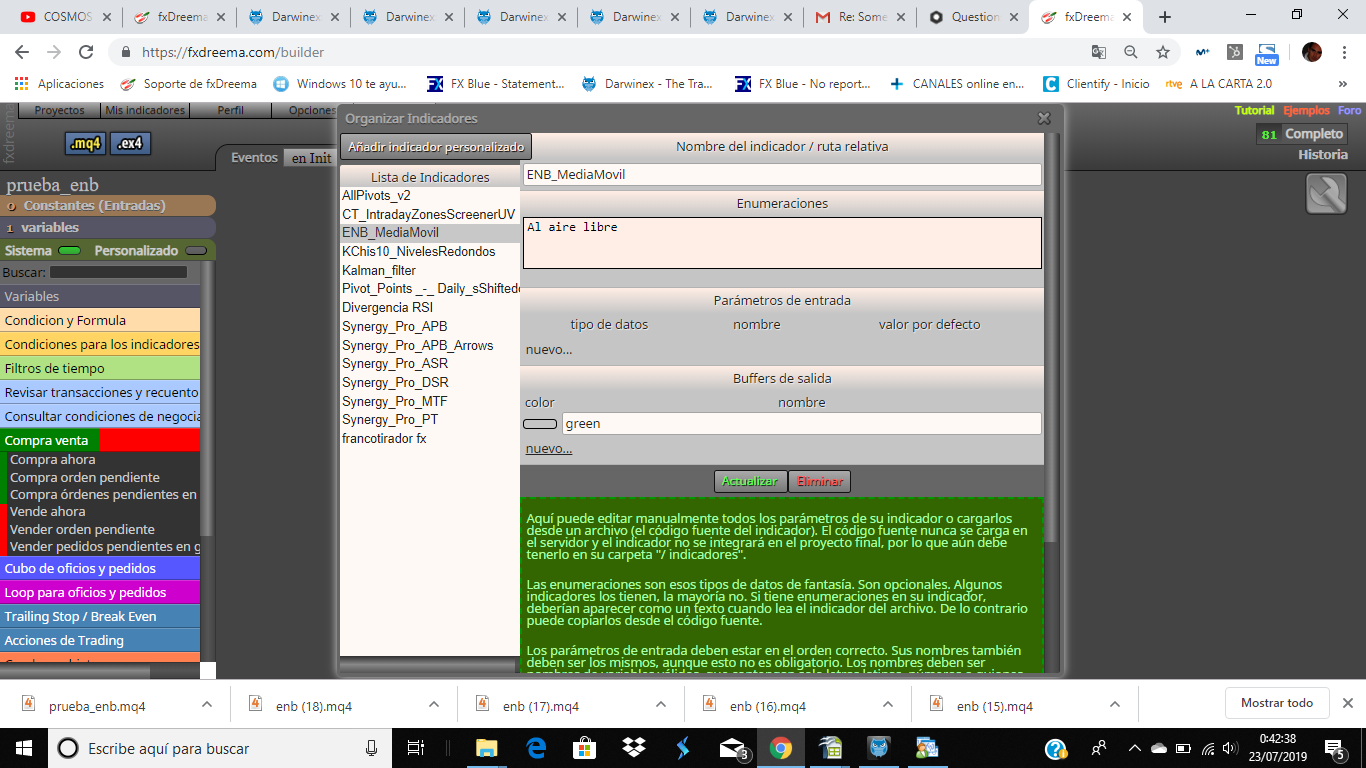Open the Ejemplos link

[1306, 111]
